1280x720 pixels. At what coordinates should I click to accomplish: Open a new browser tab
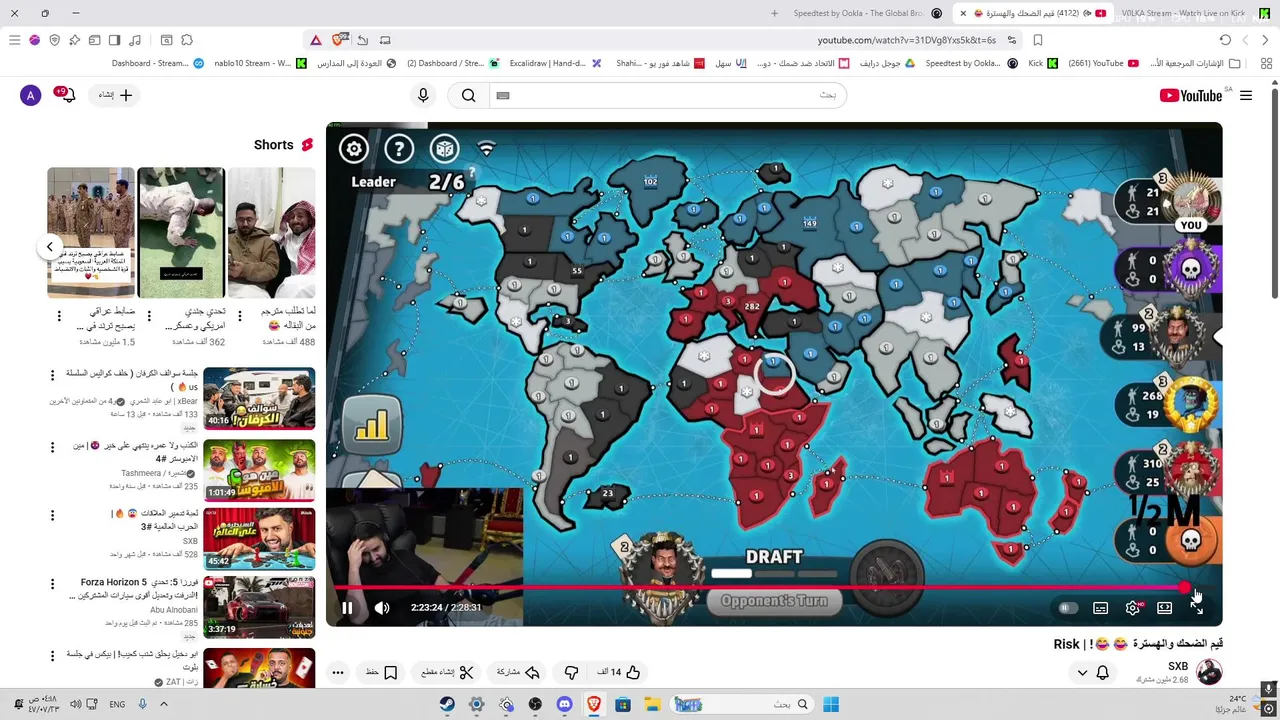[774, 13]
